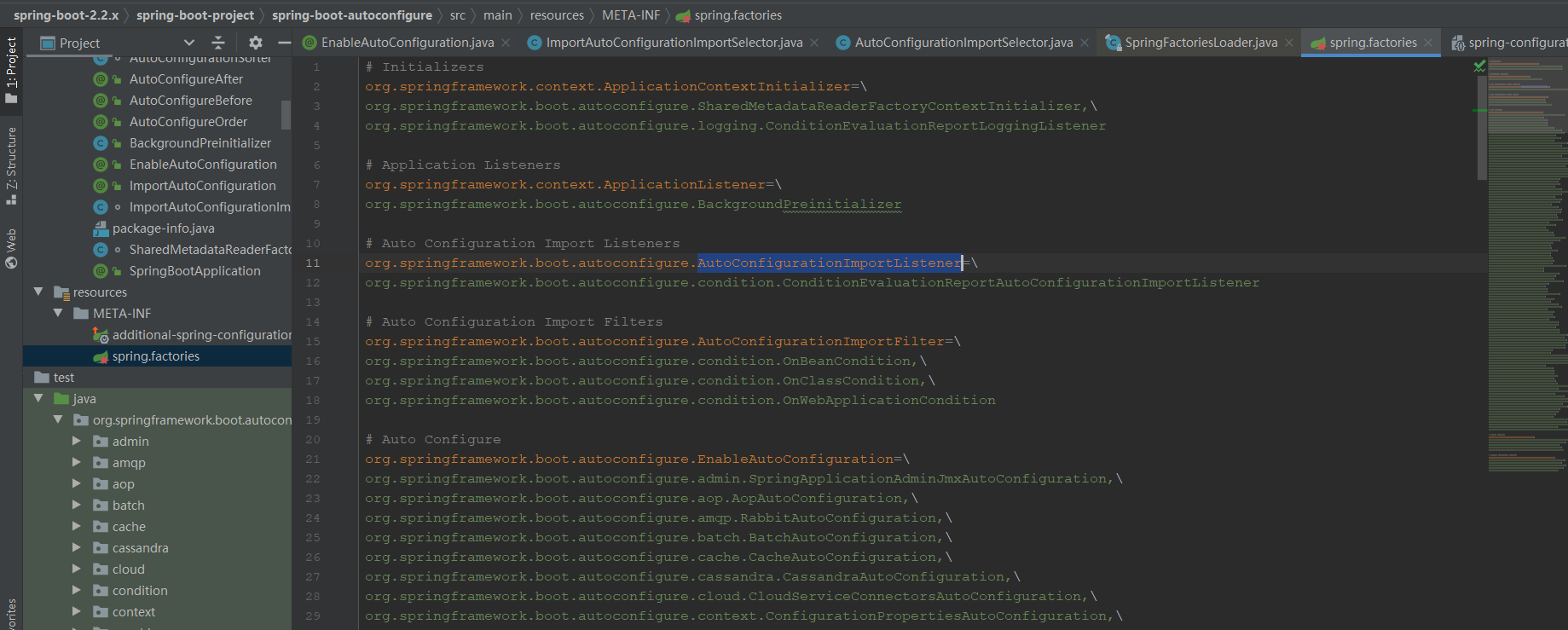
Task: Collapse the test java folder
Action: pos(38,398)
